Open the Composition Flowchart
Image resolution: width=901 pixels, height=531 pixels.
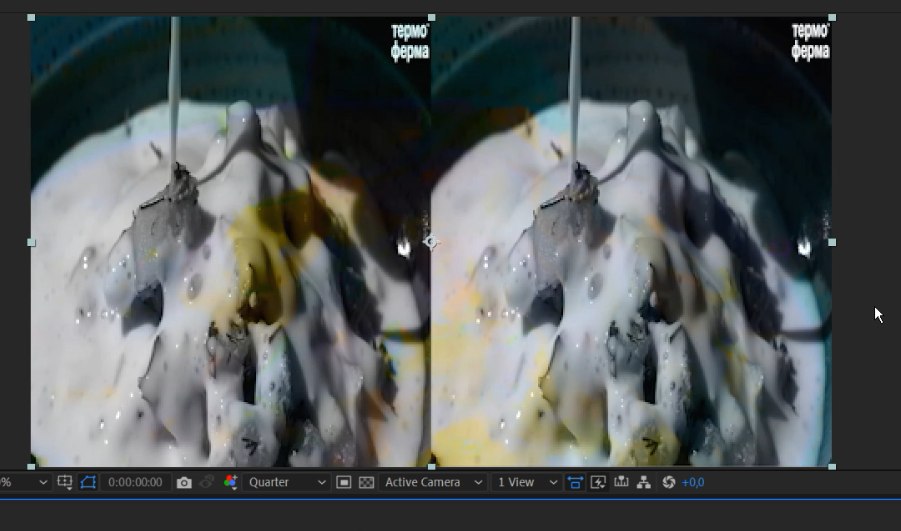pos(644,482)
